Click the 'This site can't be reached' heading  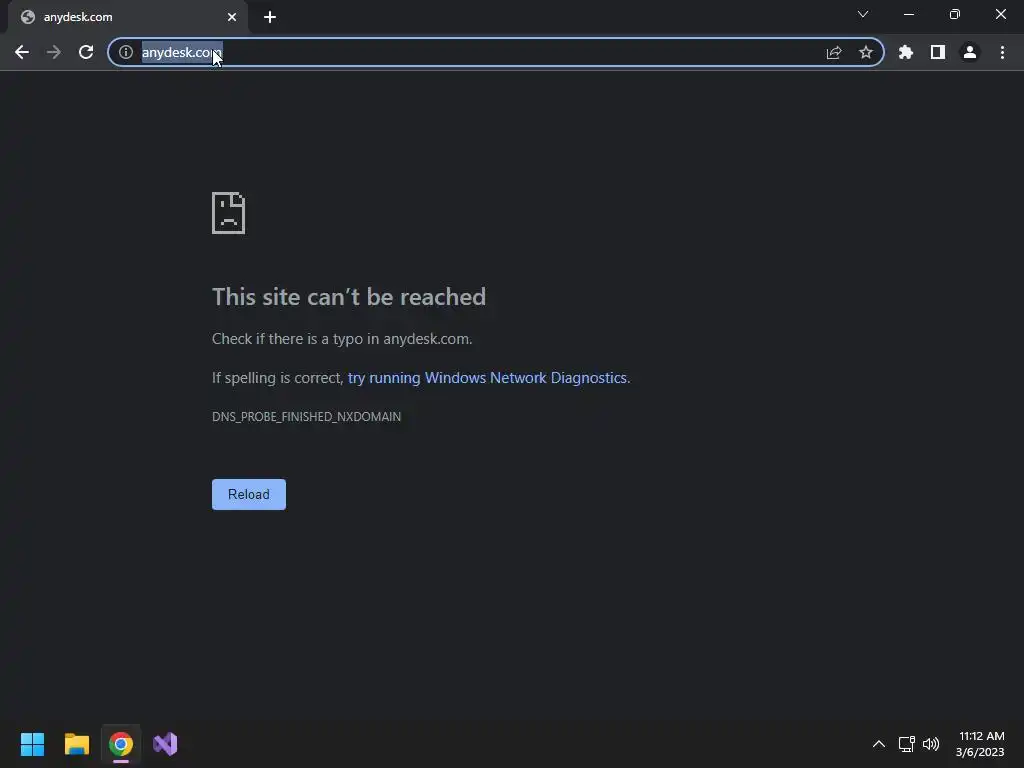[349, 296]
